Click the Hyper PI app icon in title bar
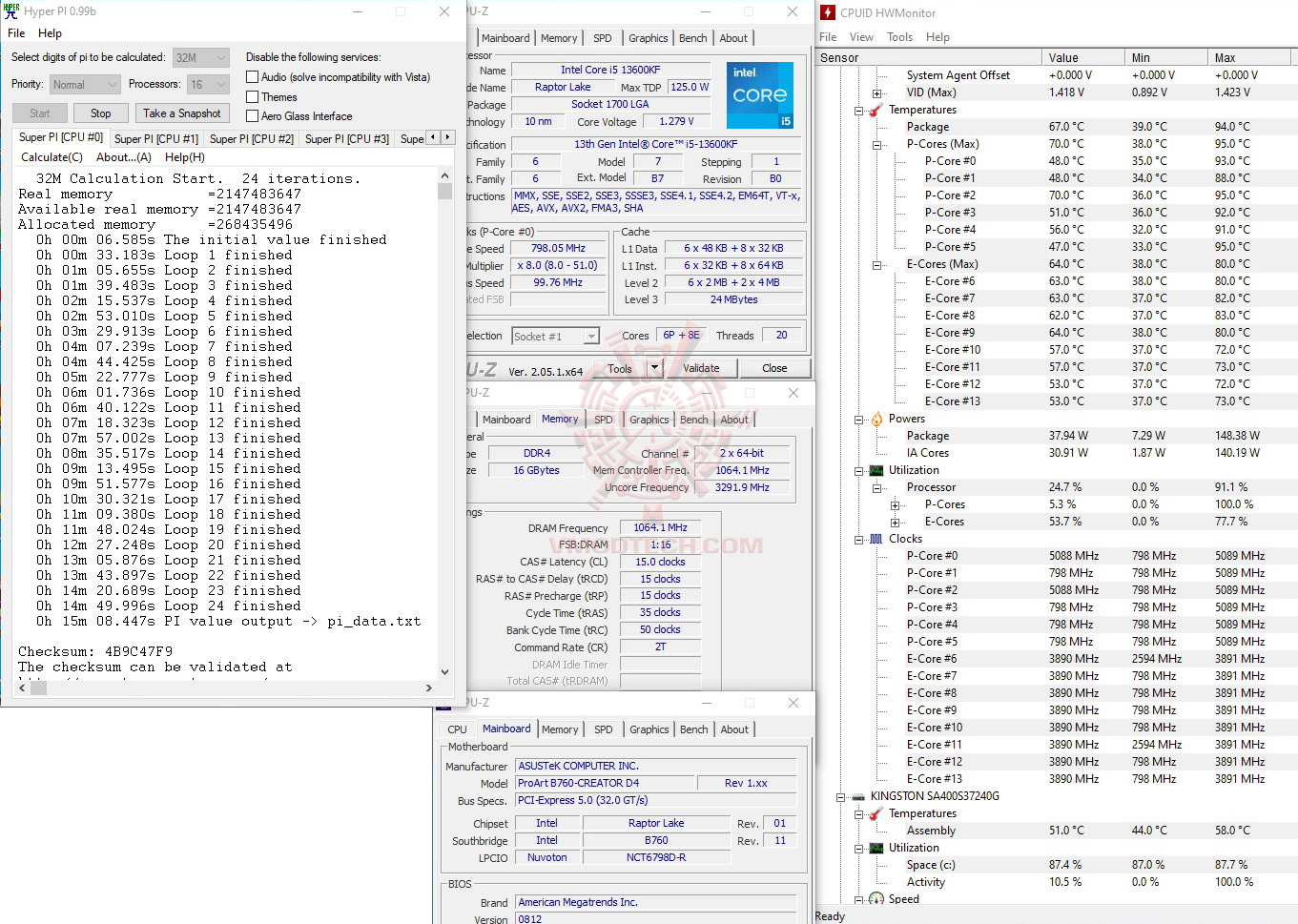Screen dimensions: 1298x924 (x=11, y=11)
